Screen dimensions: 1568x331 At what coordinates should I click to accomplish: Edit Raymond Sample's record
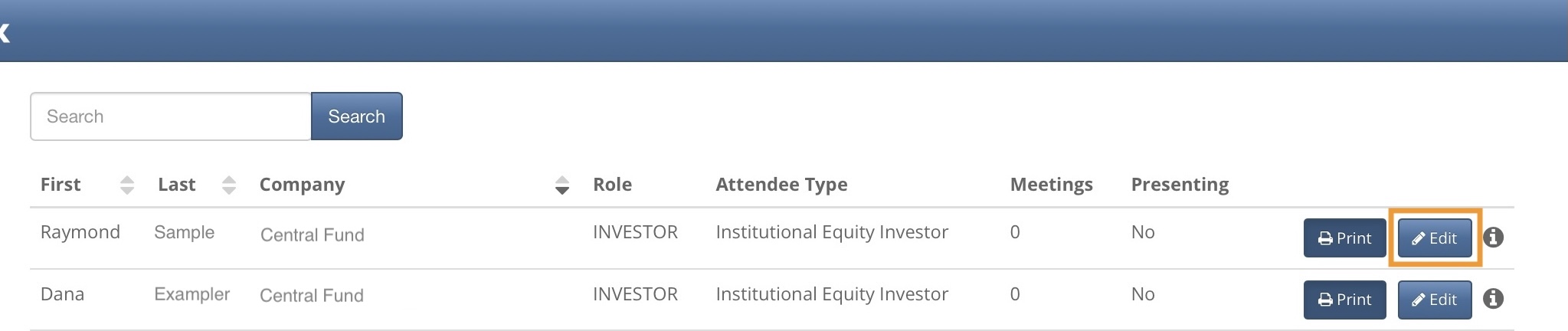[1435, 238]
